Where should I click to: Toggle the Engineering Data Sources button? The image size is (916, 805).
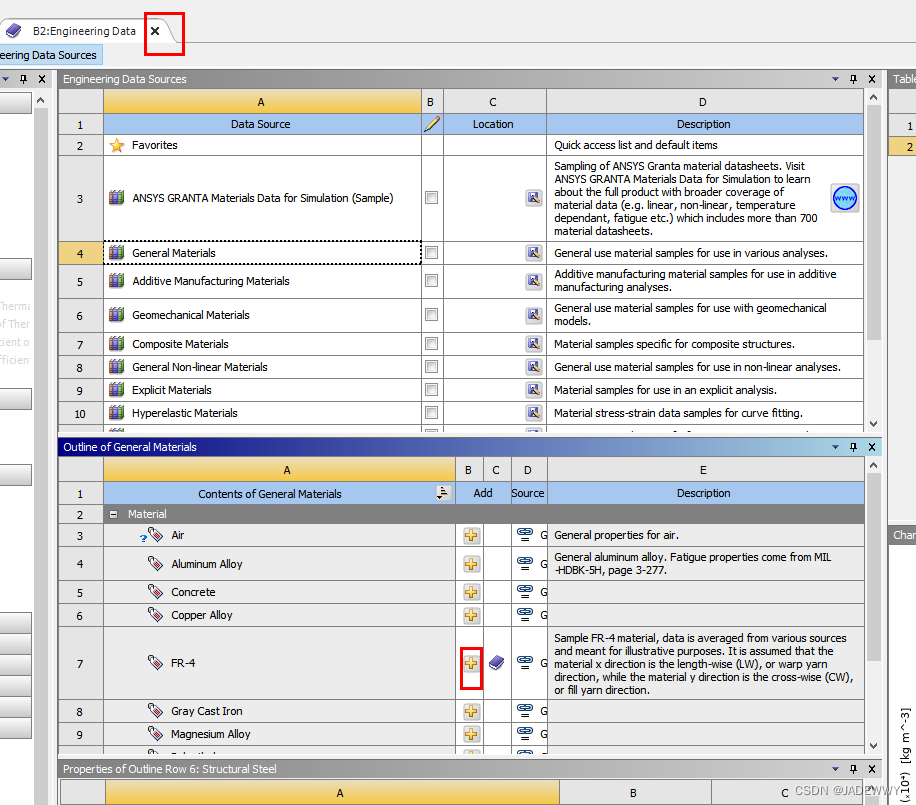[50, 55]
